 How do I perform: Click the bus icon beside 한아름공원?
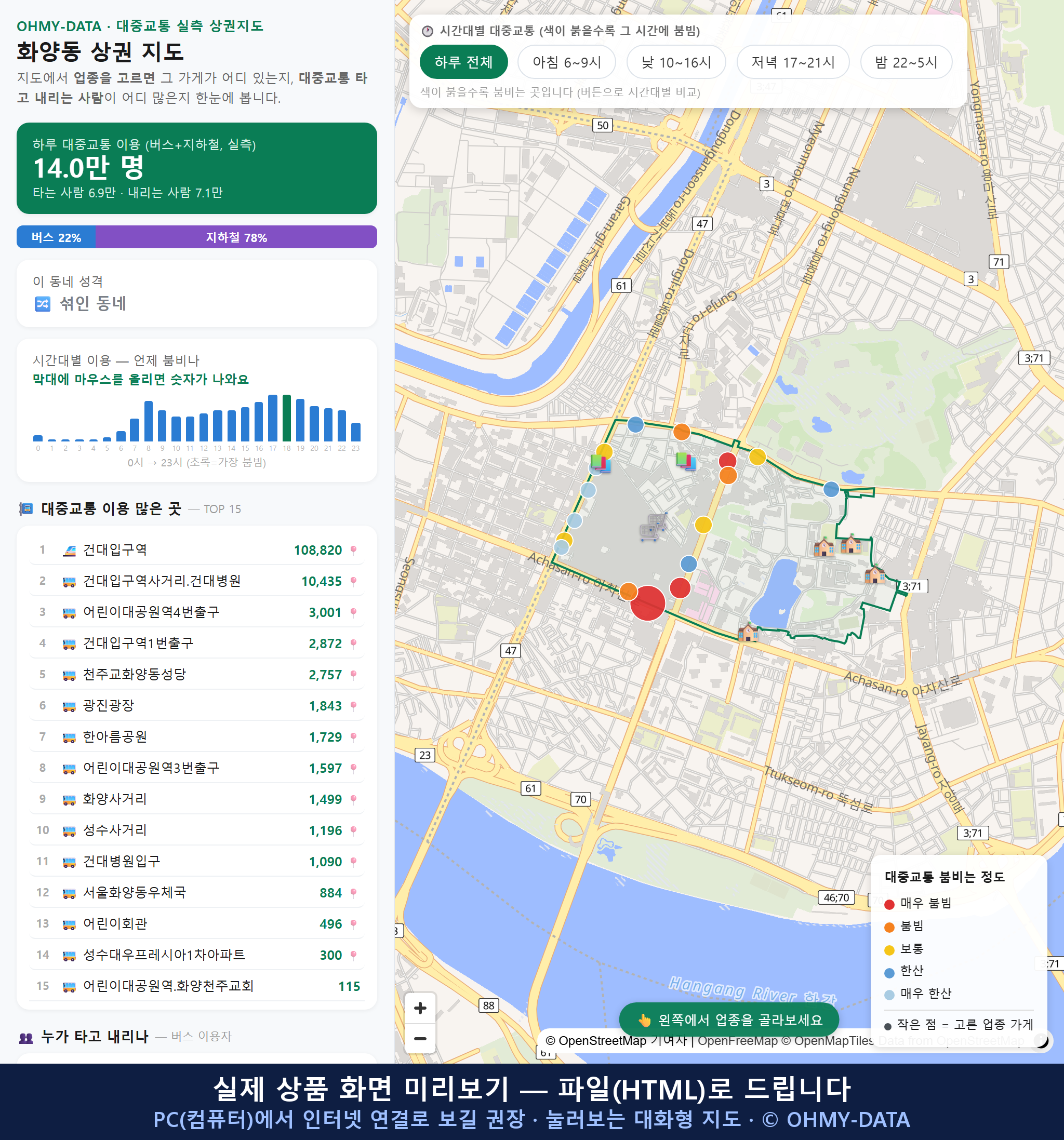(69, 737)
